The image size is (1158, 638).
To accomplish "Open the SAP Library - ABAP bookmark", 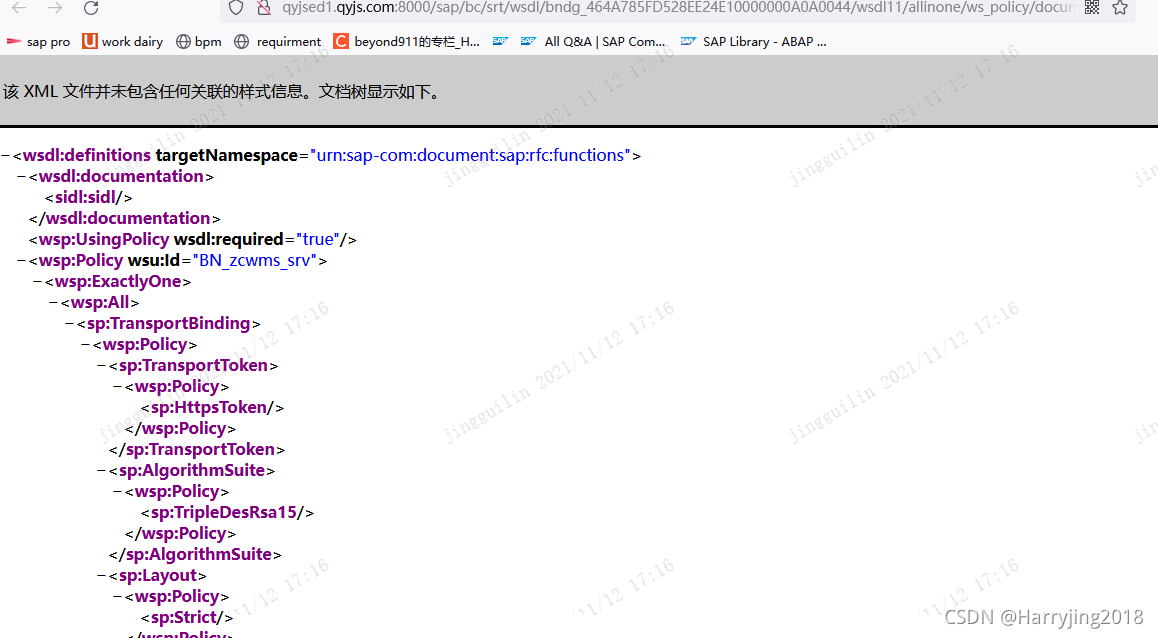I will pyautogui.click(x=754, y=42).
